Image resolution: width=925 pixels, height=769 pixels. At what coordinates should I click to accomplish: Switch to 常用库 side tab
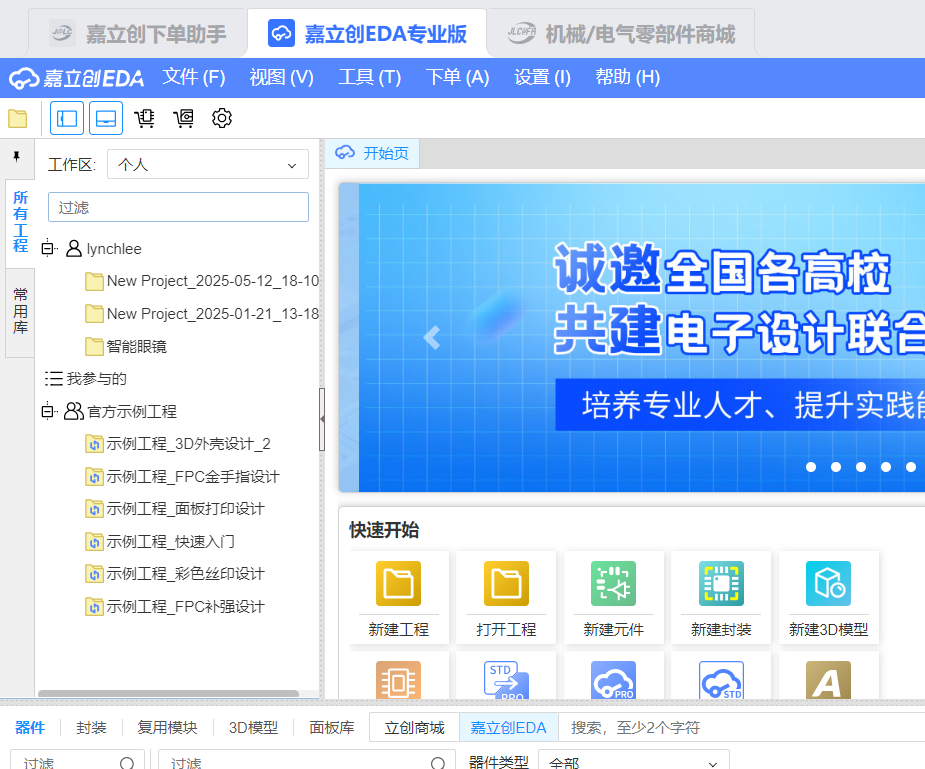pyautogui.click(x=20, y=311)
